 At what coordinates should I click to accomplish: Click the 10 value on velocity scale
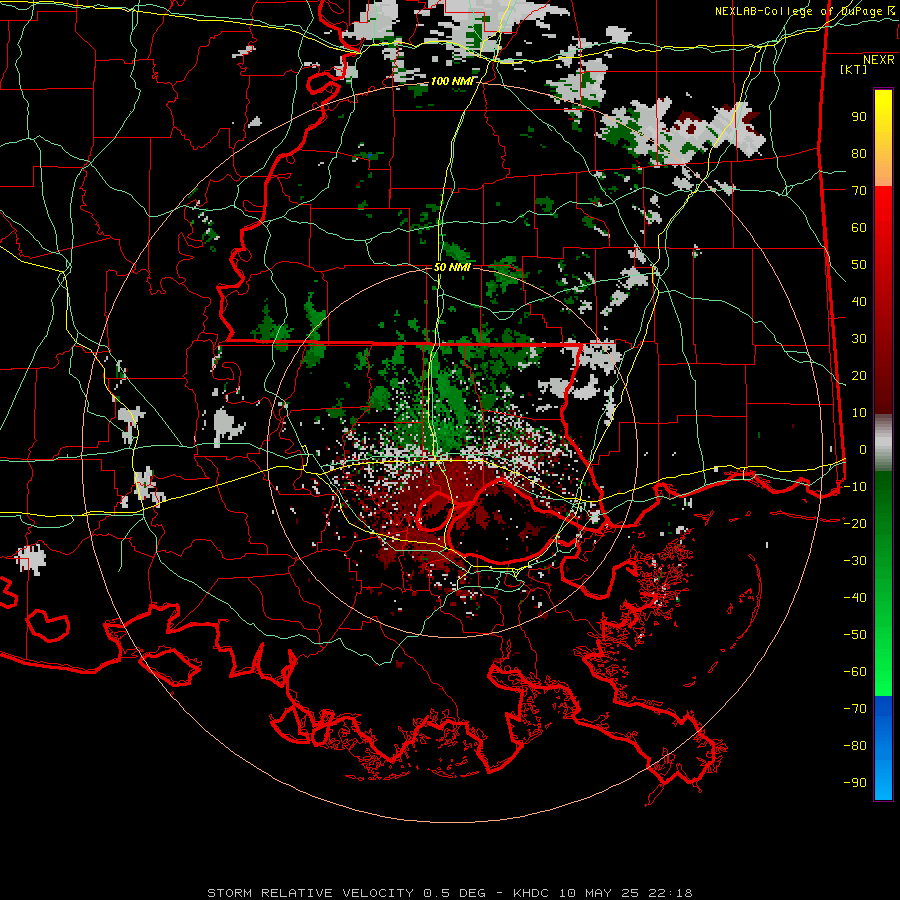click(859, 413)
